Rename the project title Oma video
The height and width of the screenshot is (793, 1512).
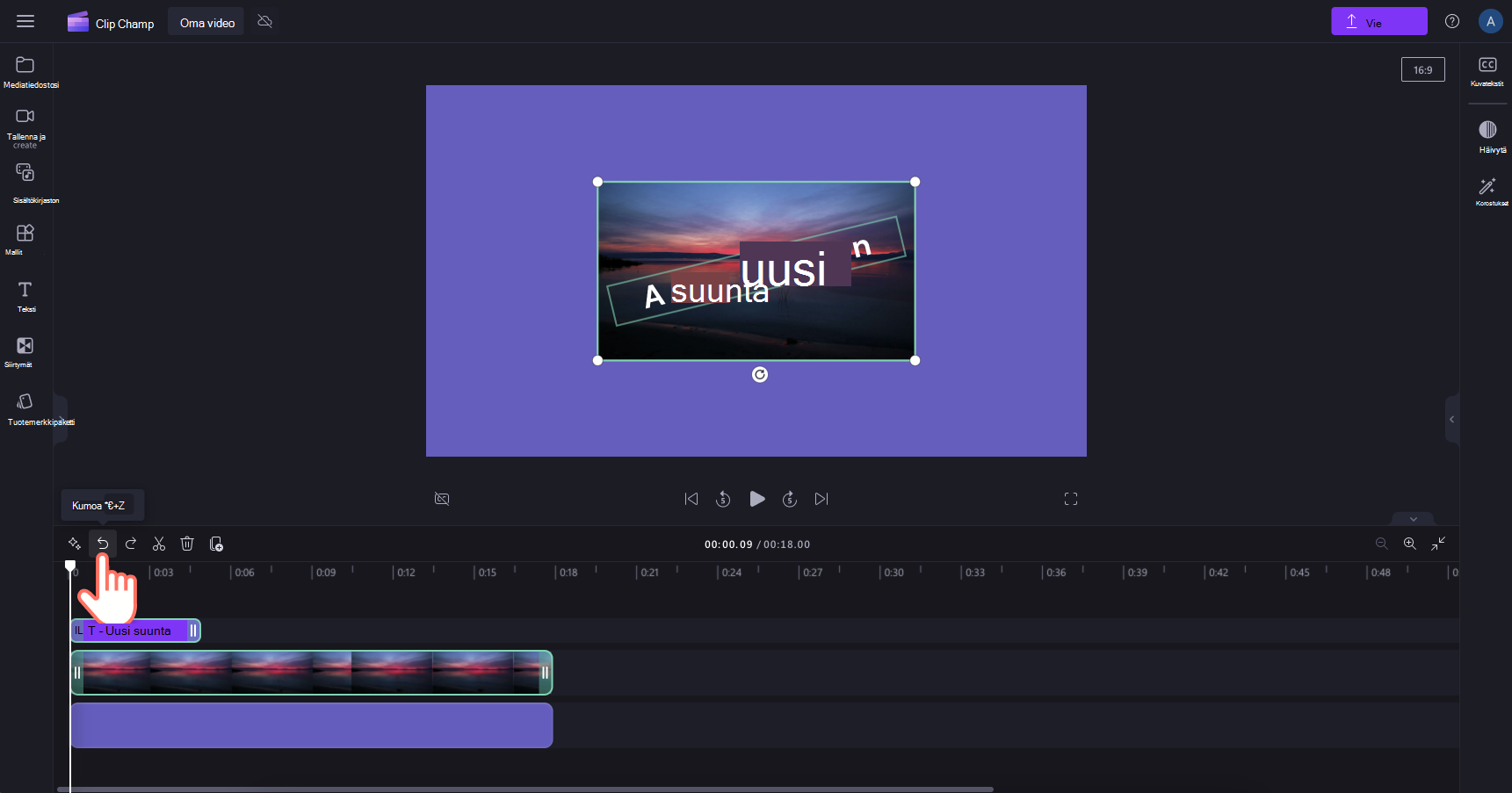207,23
